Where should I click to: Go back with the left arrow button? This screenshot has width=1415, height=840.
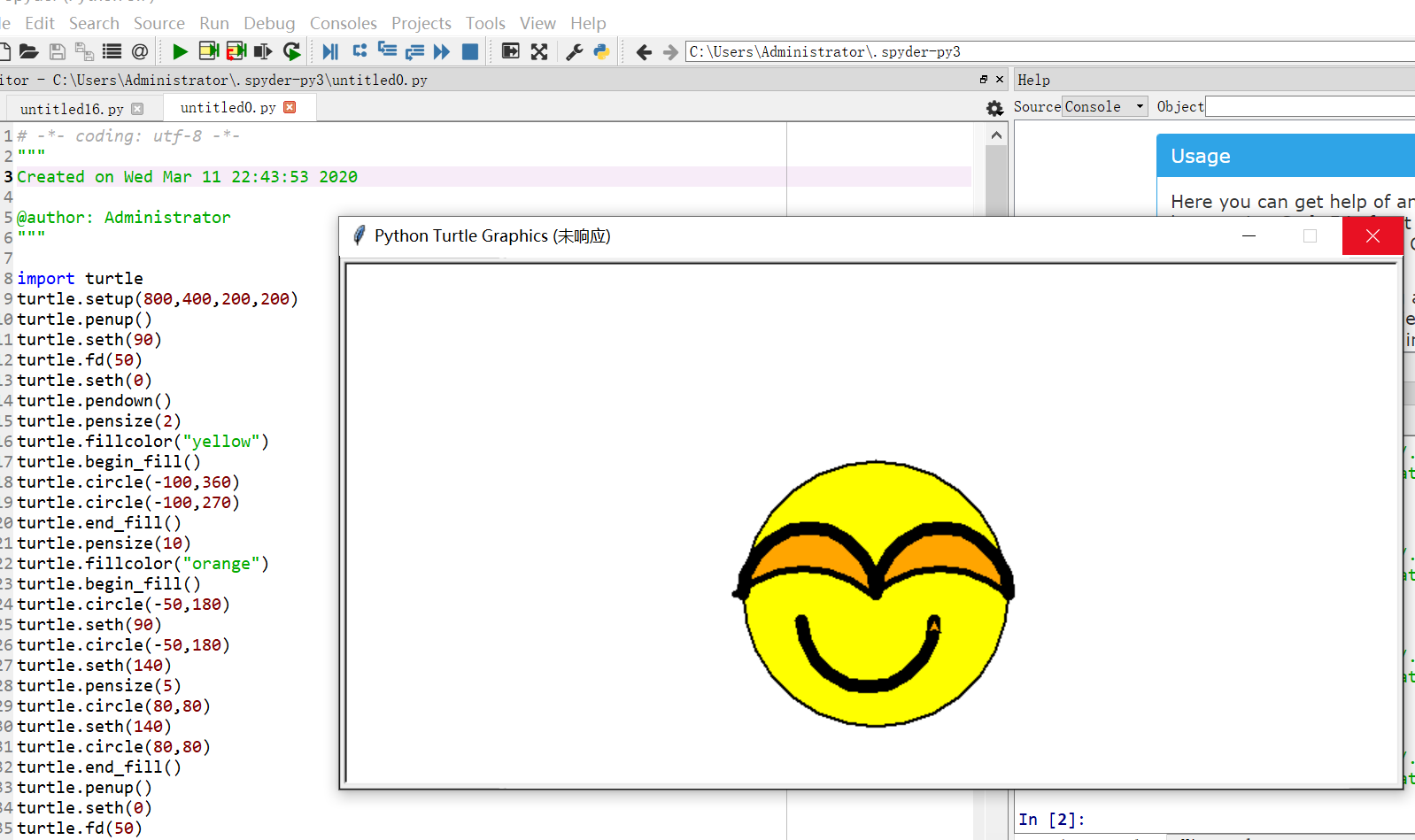644,52
